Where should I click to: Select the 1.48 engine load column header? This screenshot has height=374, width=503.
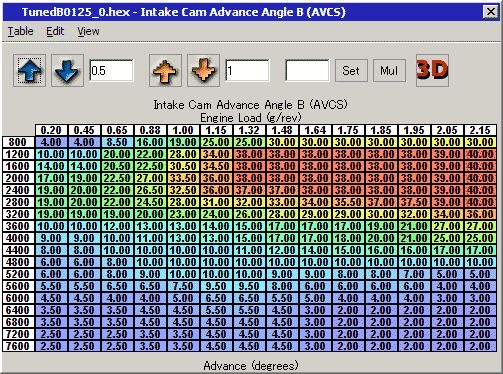[x=282, y=130]
